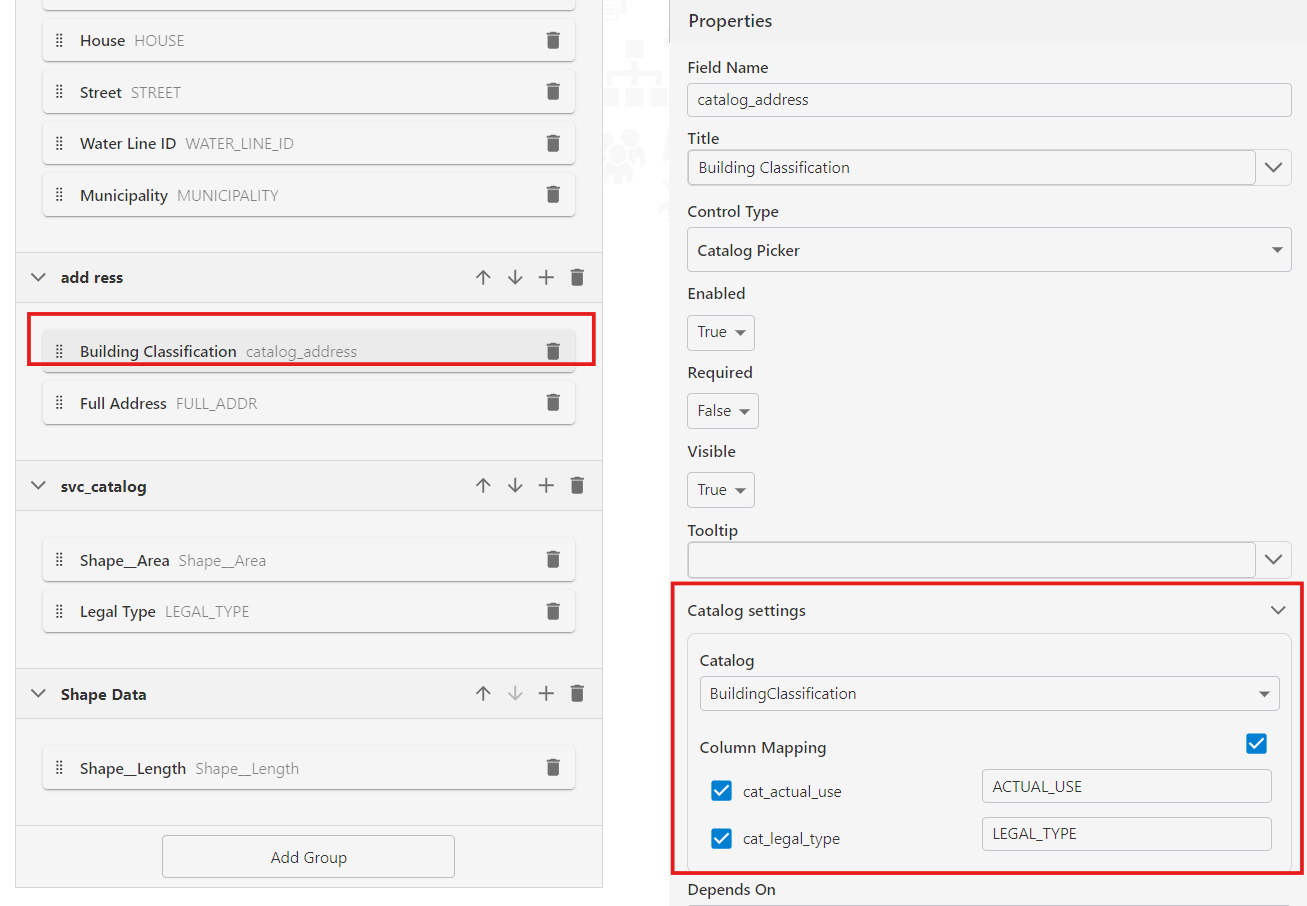Uncheck the cat_actual_use column mapping
This screenshot has height=906, width=1307.
click(x=721, y=791)
